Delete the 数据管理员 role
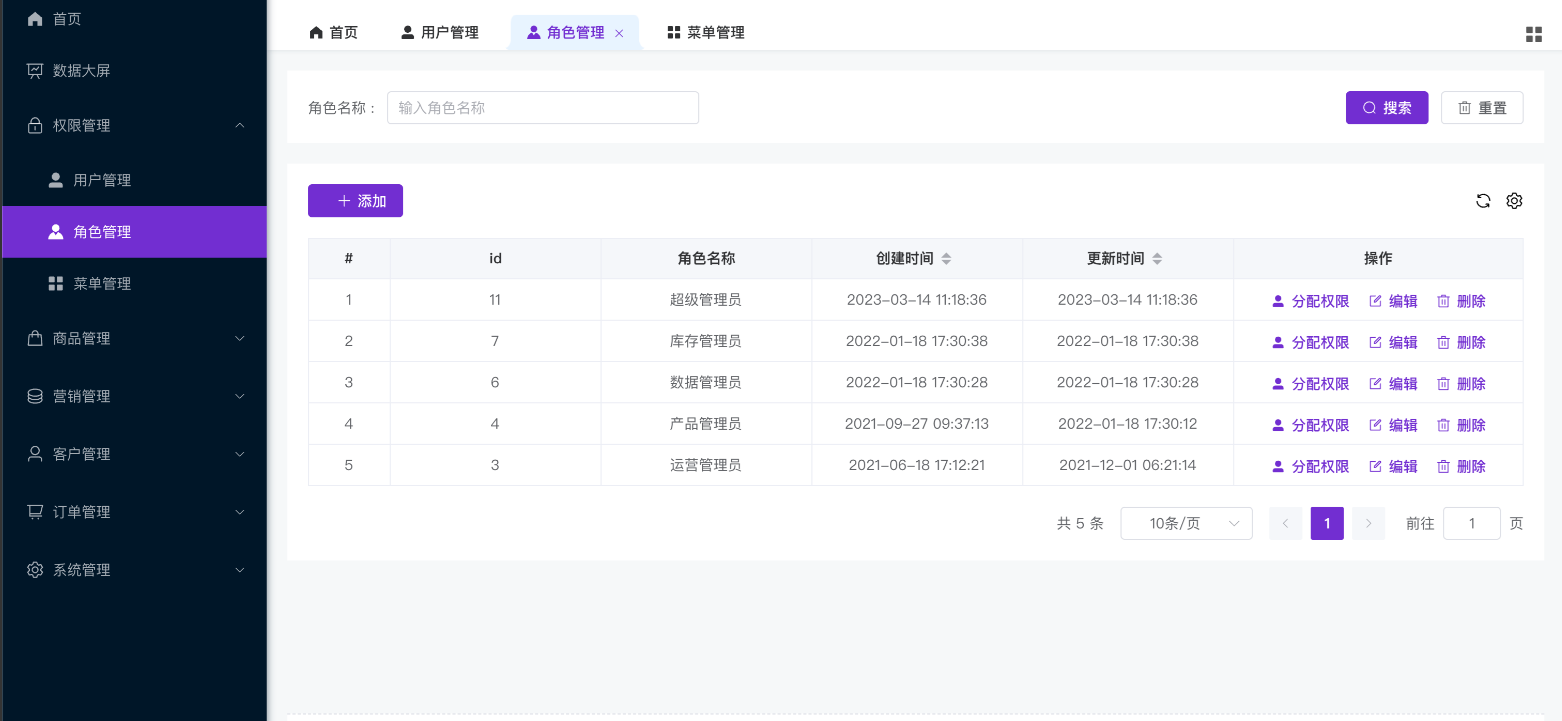Viewport: 1562px width, 721px height. pos(1461,384)
